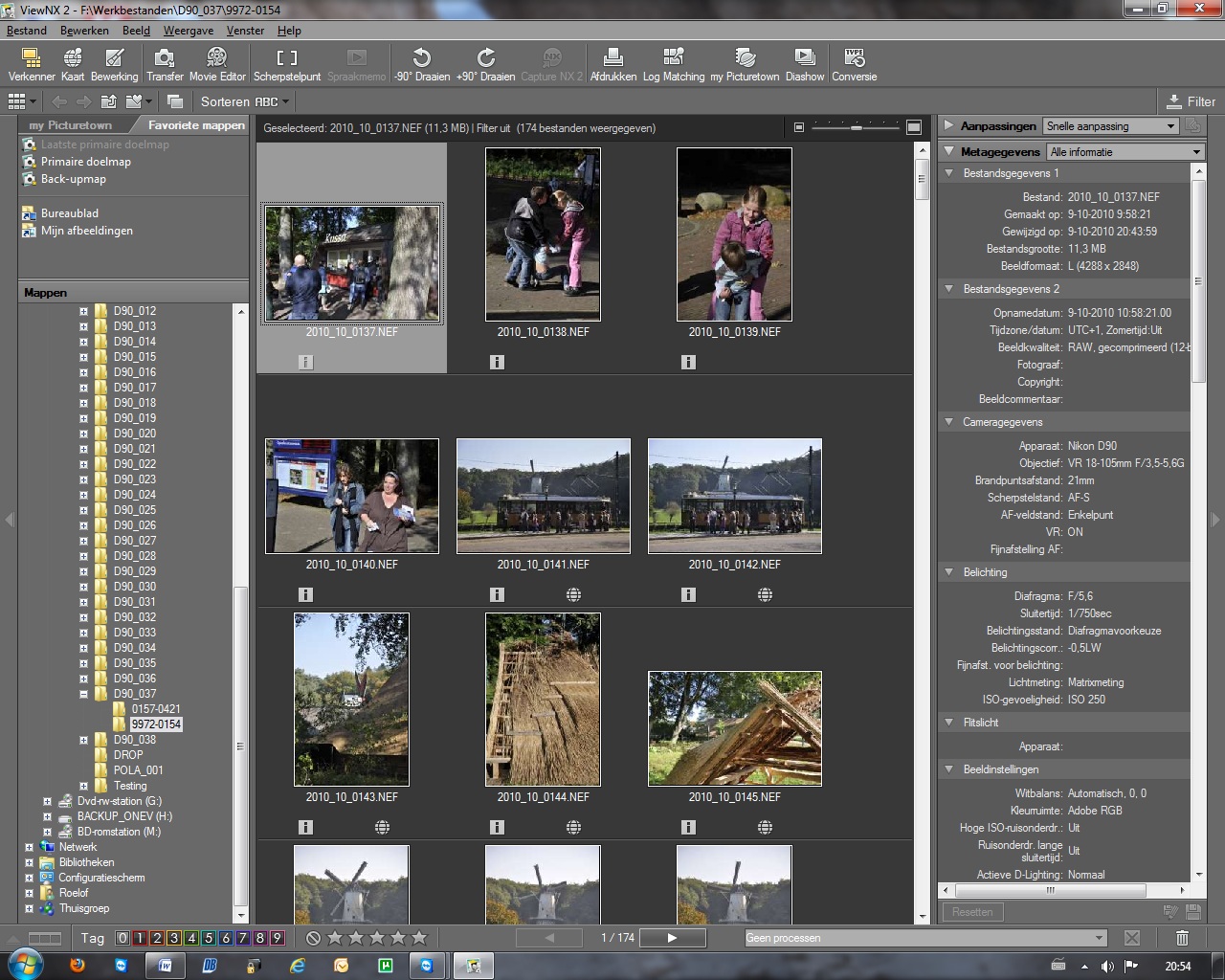Start the Diashow slideshow

click(x=804, y=64)
